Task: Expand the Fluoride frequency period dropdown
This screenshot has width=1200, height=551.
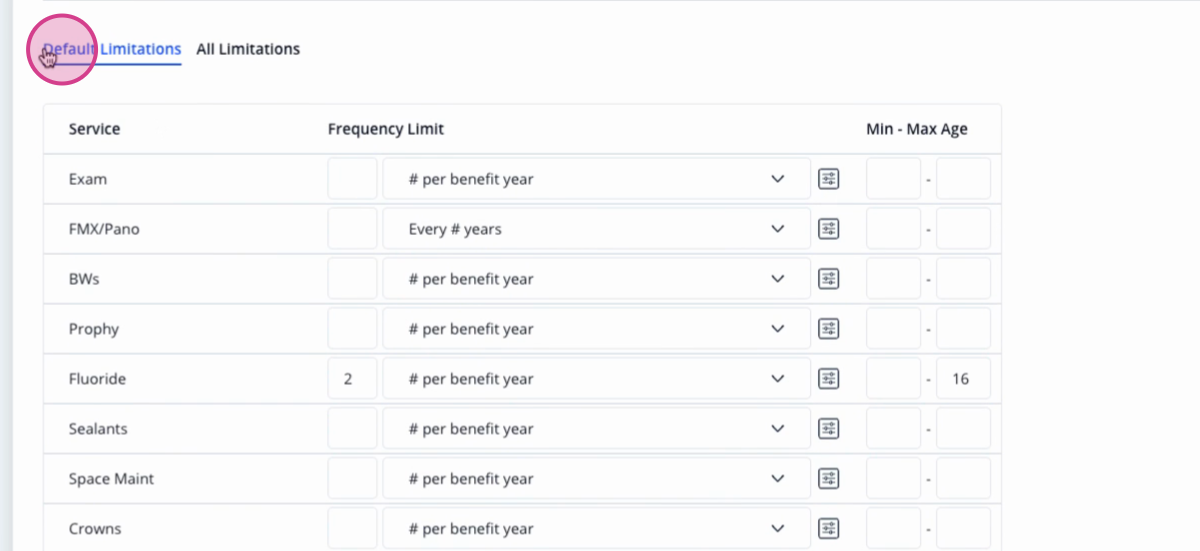Action: (597, 379)
